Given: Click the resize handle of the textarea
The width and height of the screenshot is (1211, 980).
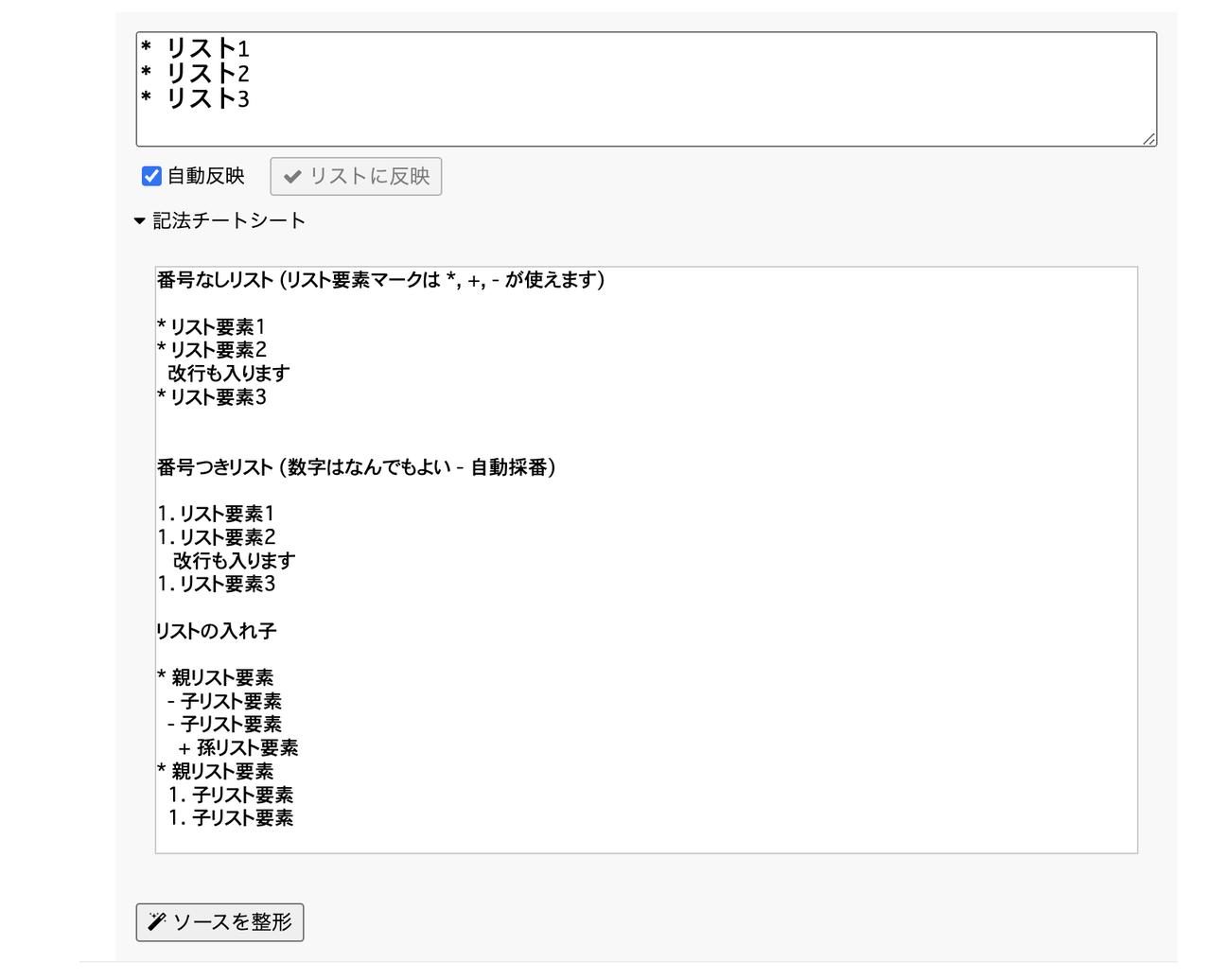Looking at the screenshot, I should (1149, 139).
